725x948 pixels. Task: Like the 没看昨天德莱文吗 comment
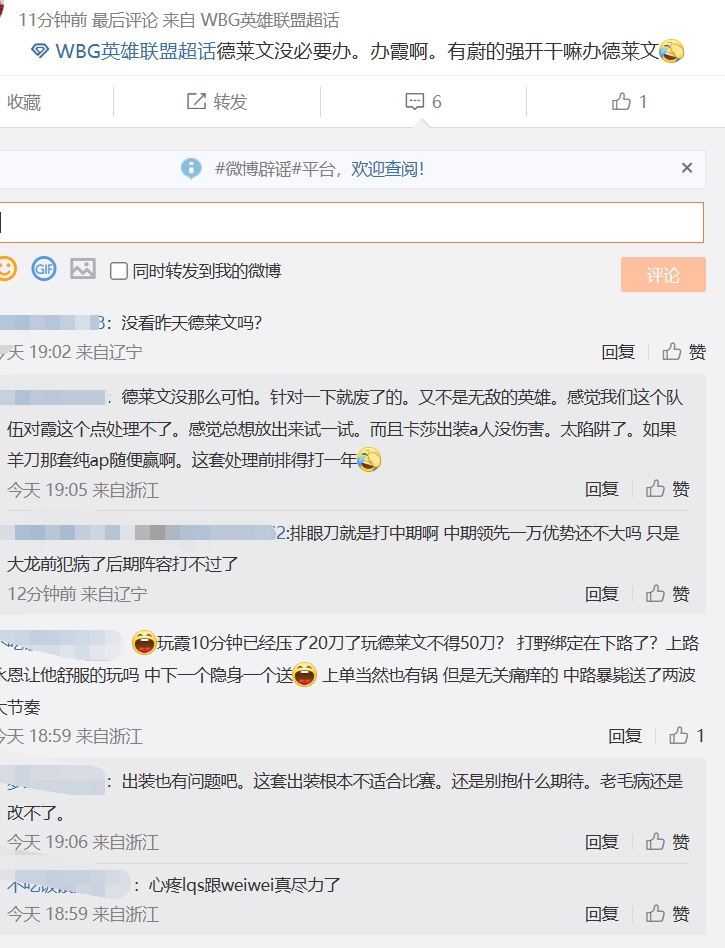click(x=684, y=352)
